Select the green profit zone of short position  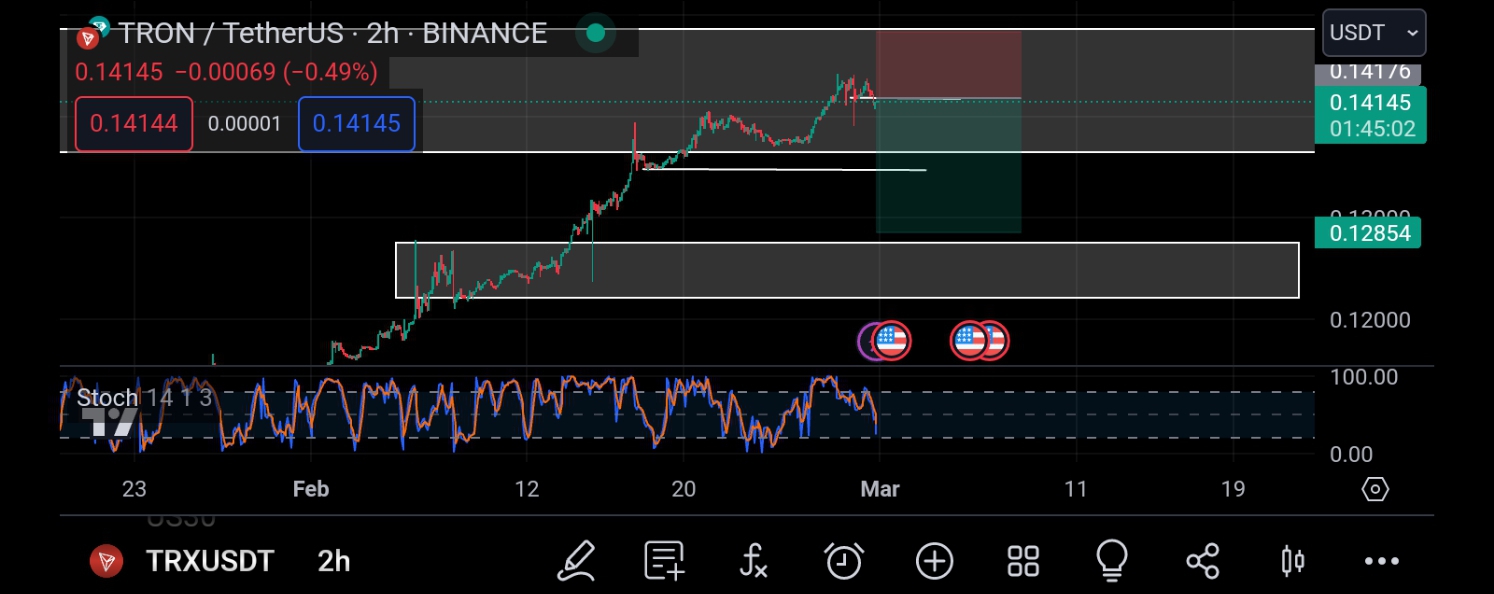click(948, 166)
